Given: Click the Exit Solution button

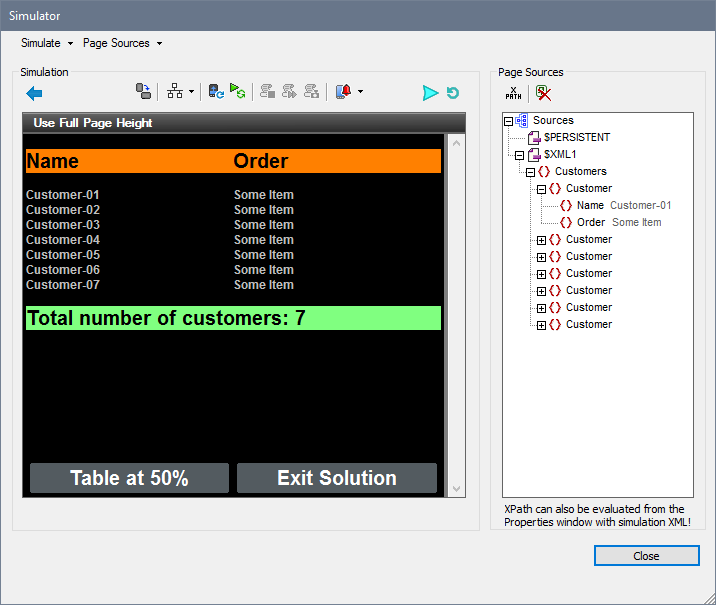Looking at the screenshot, I should point(337,478).
